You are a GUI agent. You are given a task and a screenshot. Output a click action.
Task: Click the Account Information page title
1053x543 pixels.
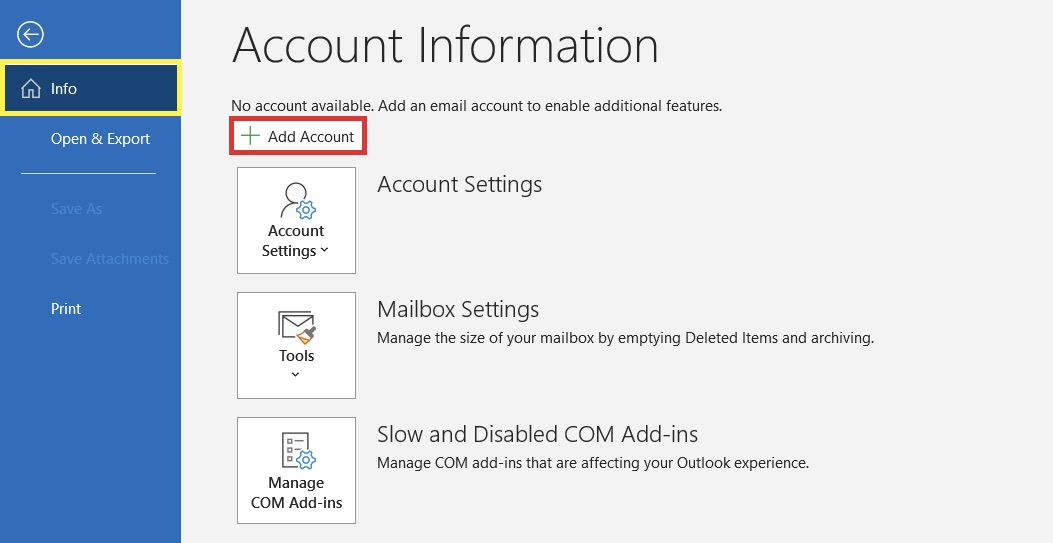pos(445,45)
